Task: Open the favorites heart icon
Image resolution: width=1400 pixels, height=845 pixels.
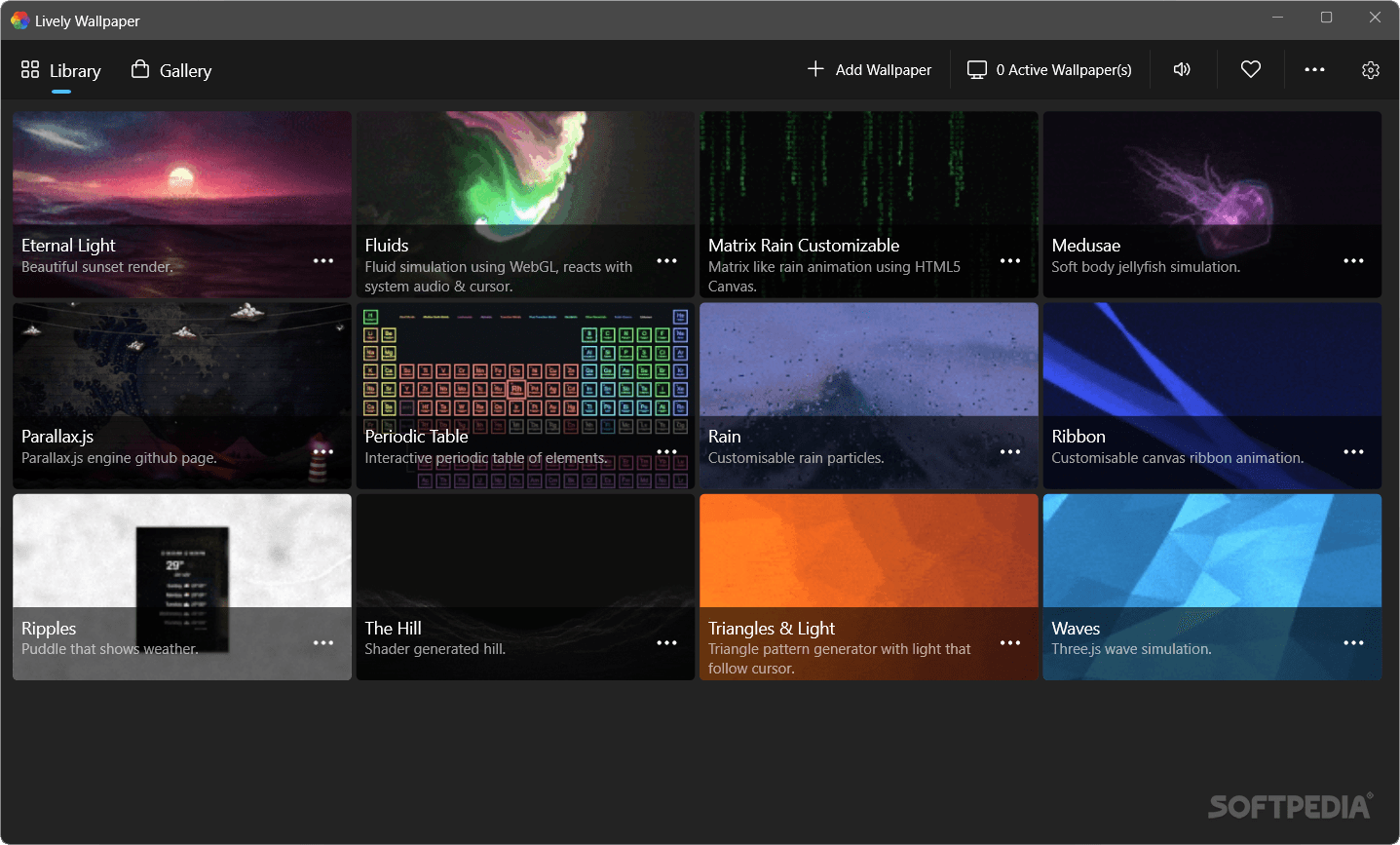Action: pyautogui.click(x=1250, y=69)
